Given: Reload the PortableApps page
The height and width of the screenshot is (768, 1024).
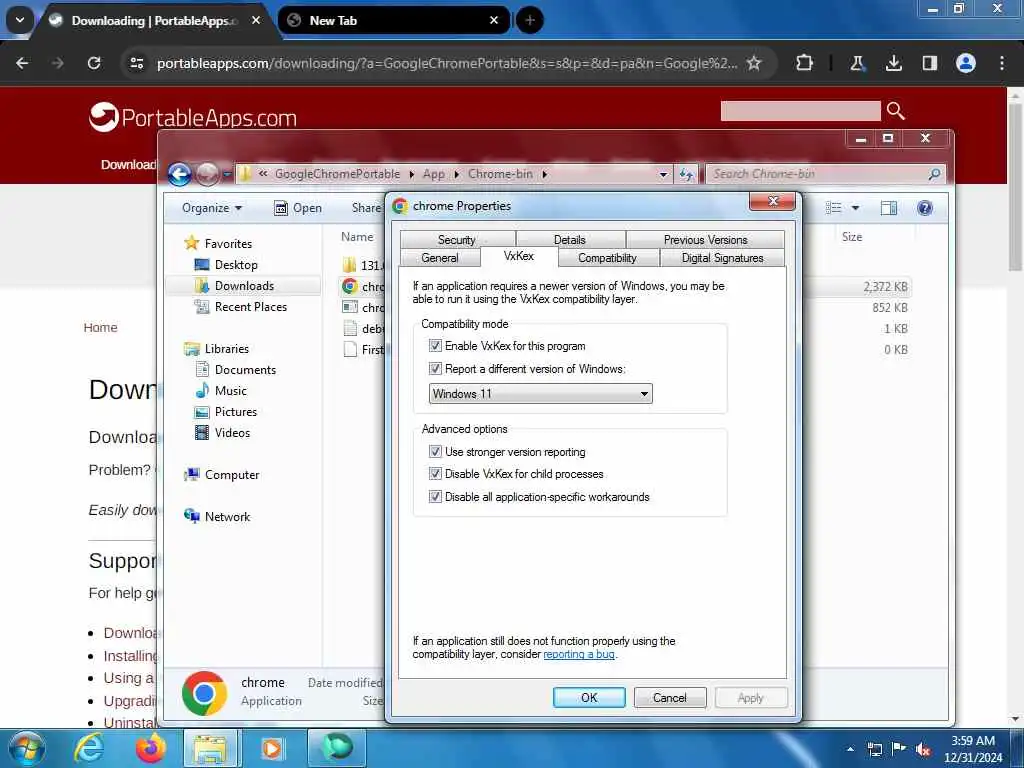Looking at the screenshot, I should click(94, 63).
